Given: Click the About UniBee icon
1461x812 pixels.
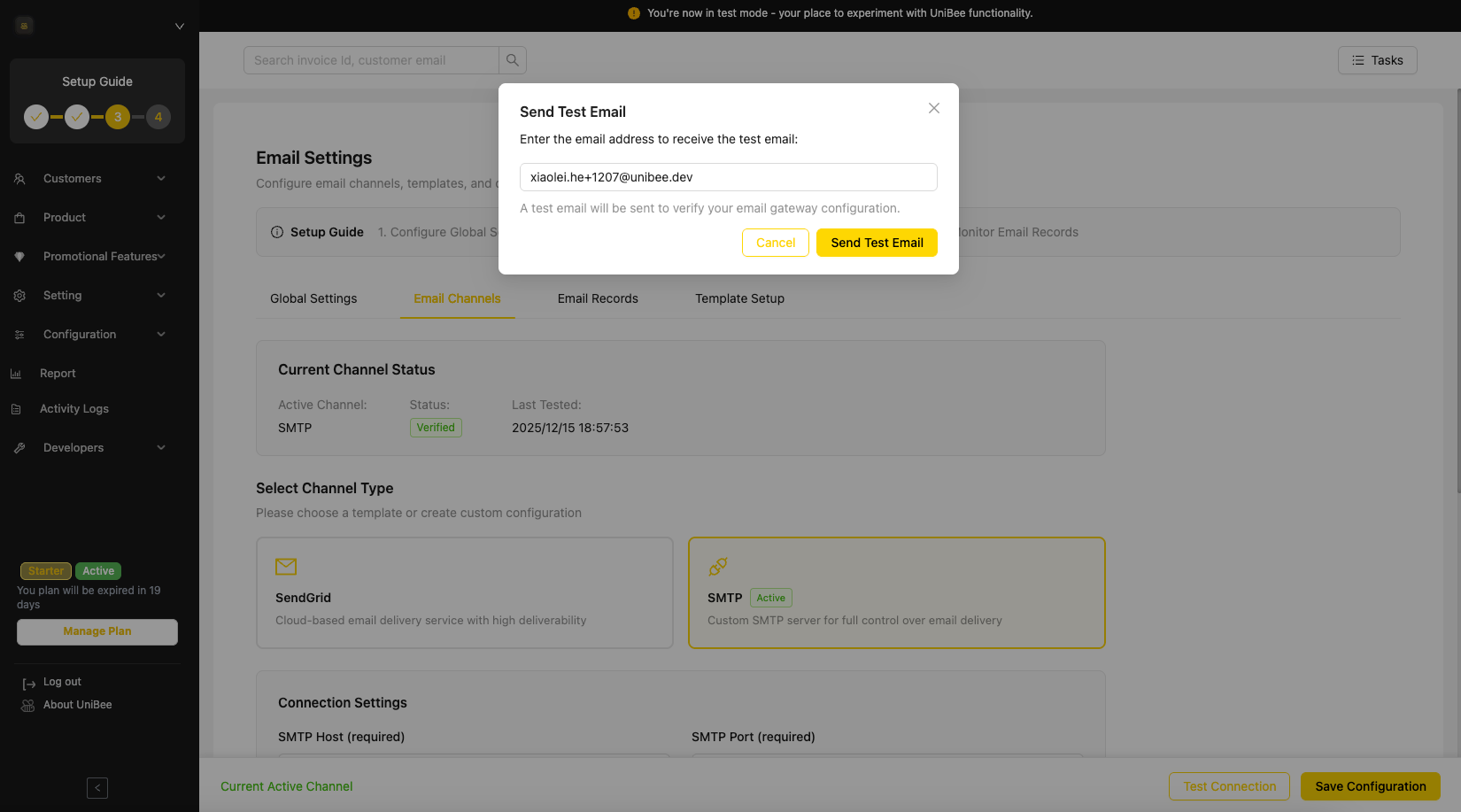Looking at the screenshot, I should tap(28, 706).
